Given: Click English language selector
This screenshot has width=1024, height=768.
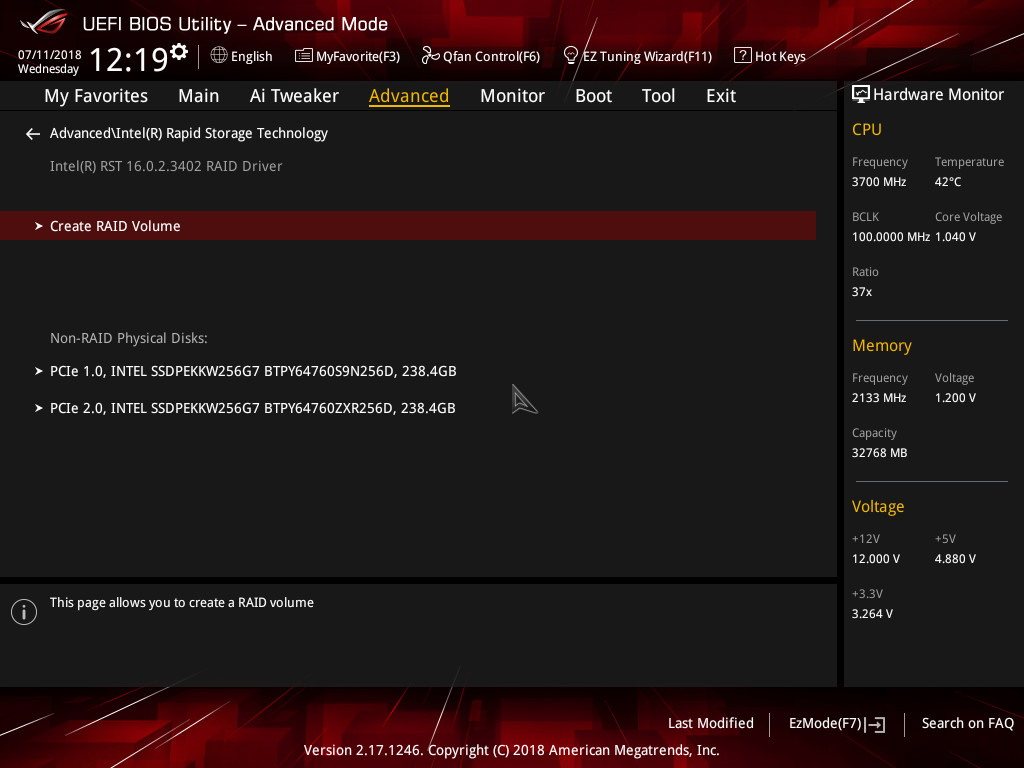Looking at the screenshot, I should click(251, 57).
